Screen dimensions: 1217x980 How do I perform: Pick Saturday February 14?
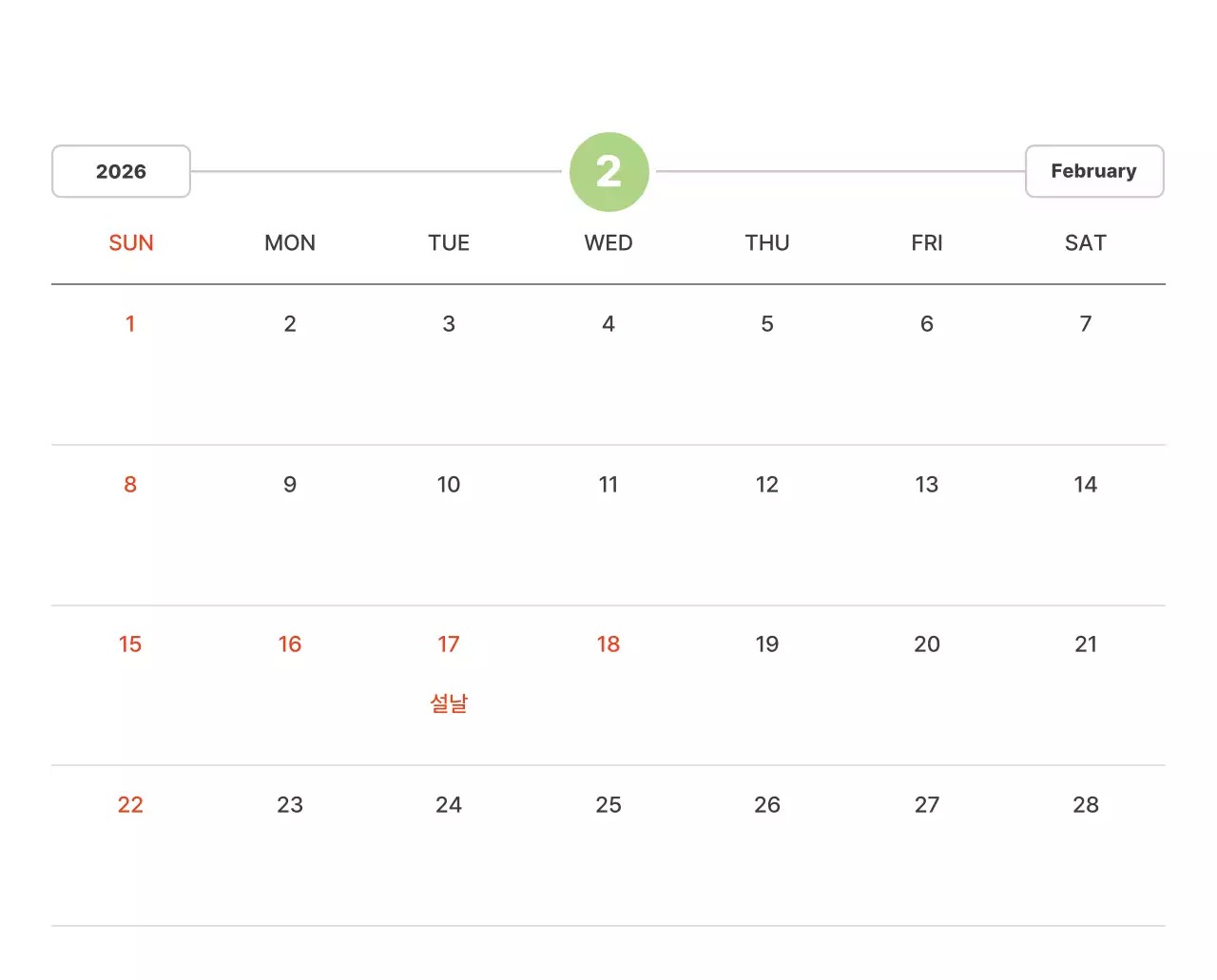[x=1085, y=485]
